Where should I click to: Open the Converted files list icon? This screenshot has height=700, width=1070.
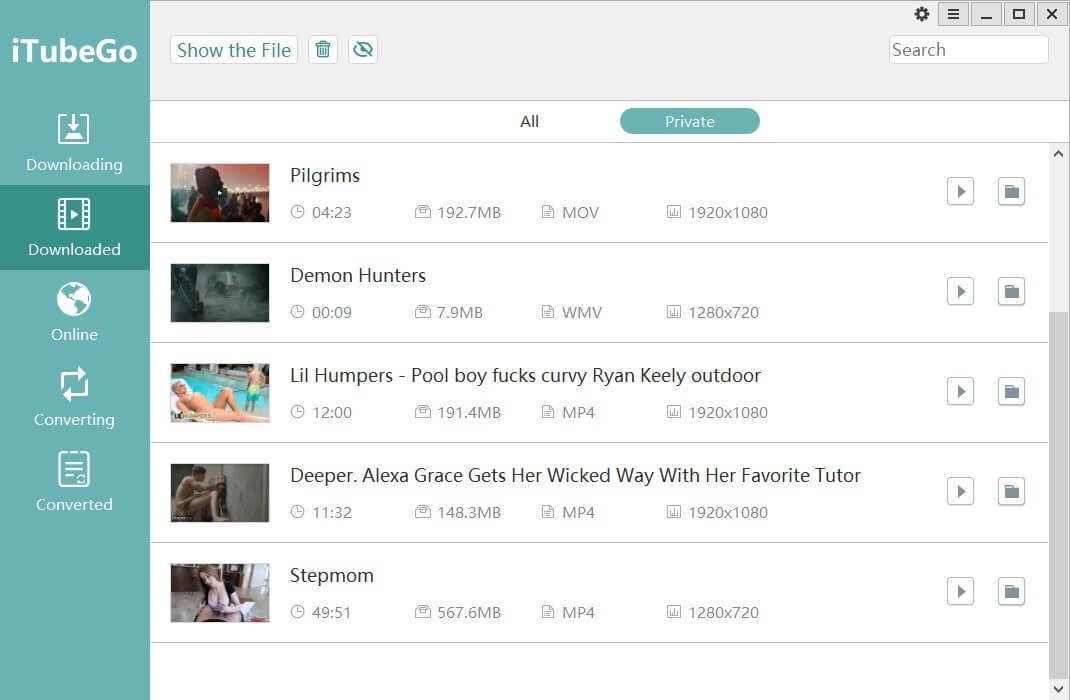coord(74,469)
